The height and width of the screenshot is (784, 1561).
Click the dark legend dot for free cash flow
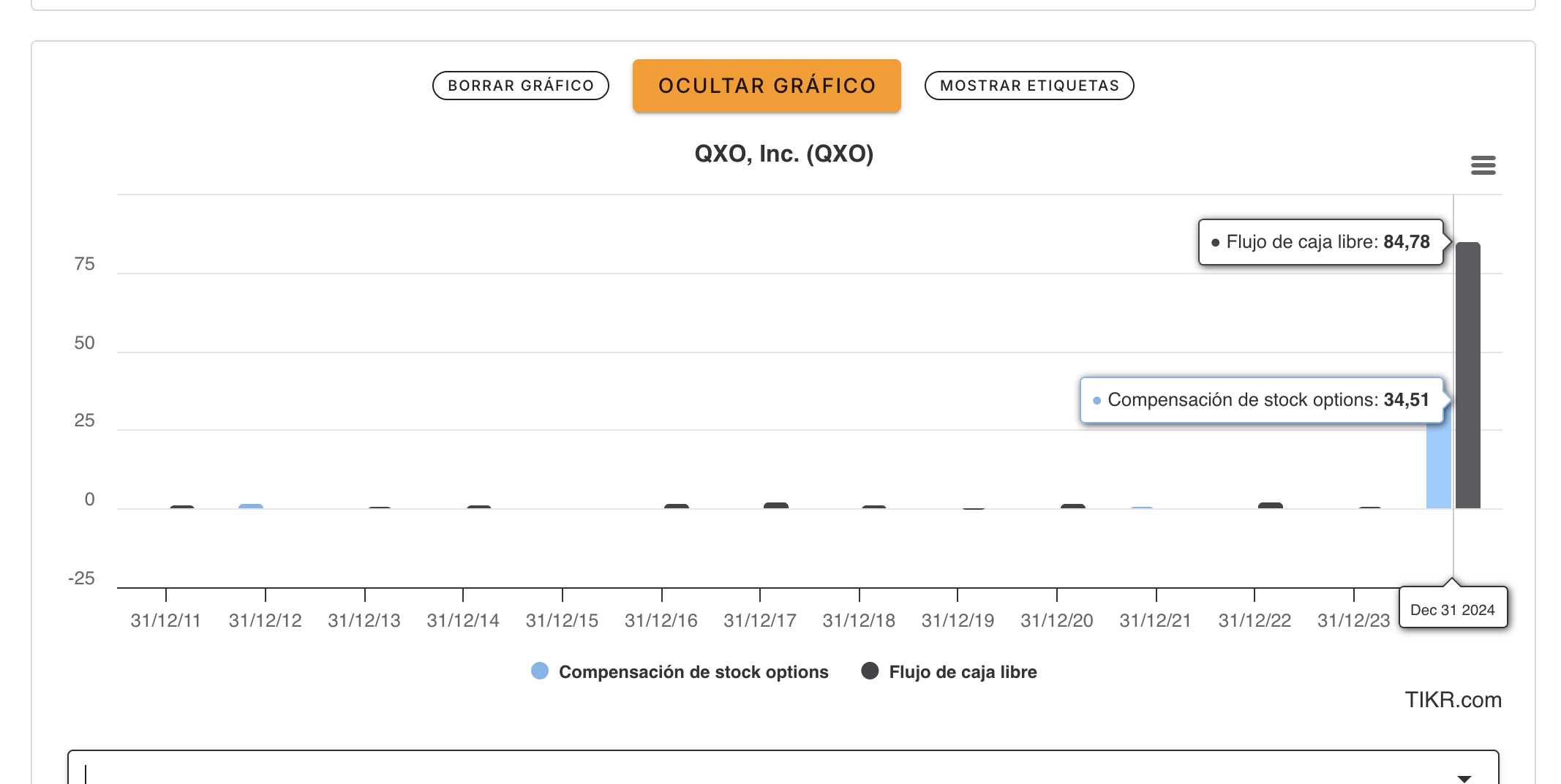[870, 671]
